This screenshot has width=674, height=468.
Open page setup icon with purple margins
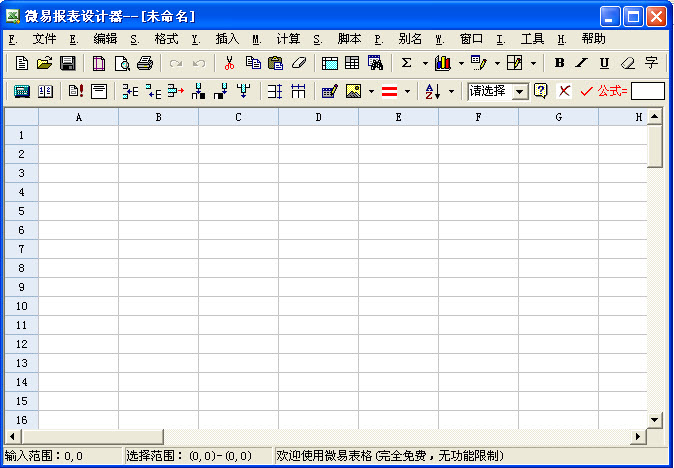99,63
